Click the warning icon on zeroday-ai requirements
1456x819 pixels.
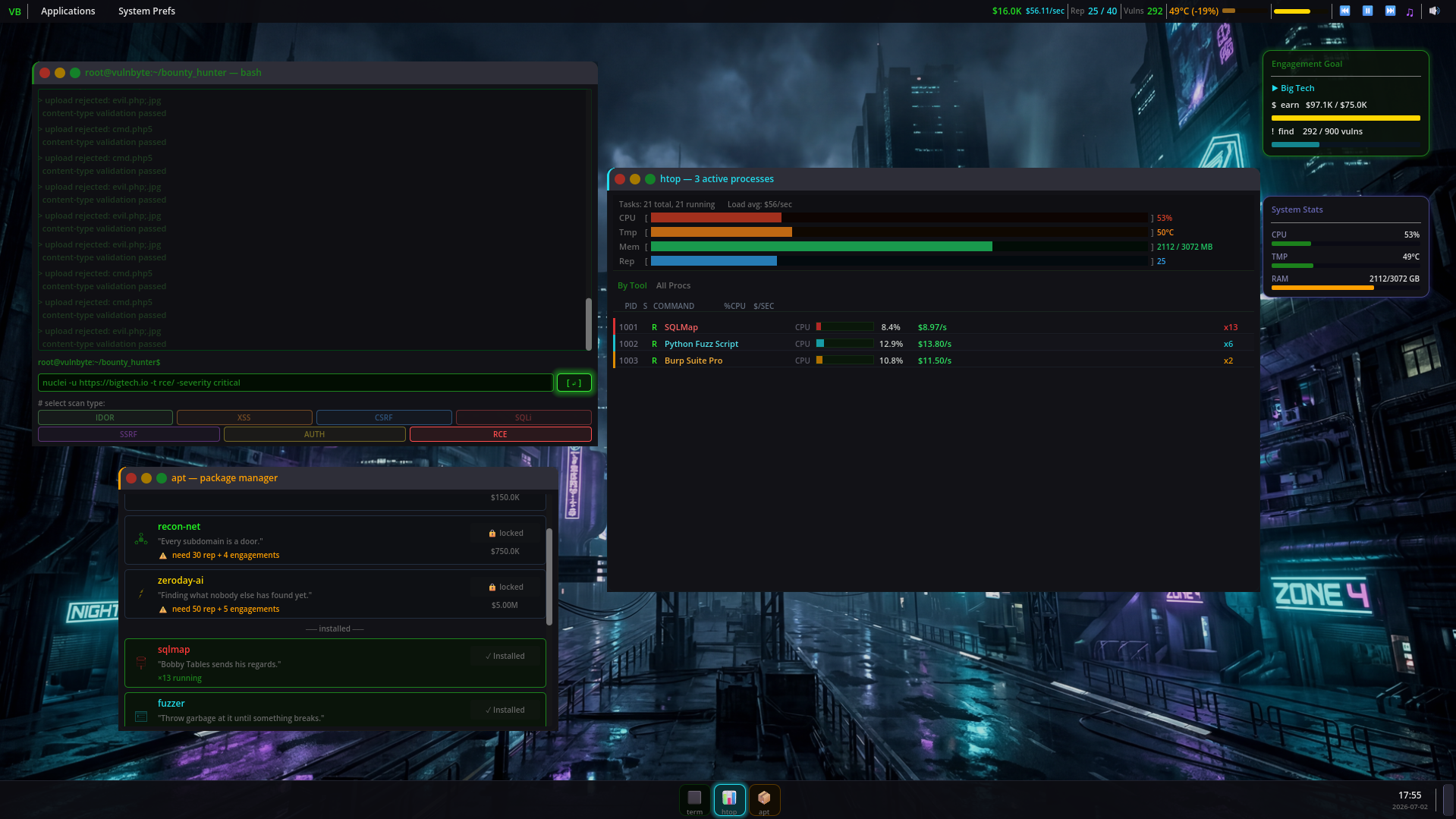[163, 610]
